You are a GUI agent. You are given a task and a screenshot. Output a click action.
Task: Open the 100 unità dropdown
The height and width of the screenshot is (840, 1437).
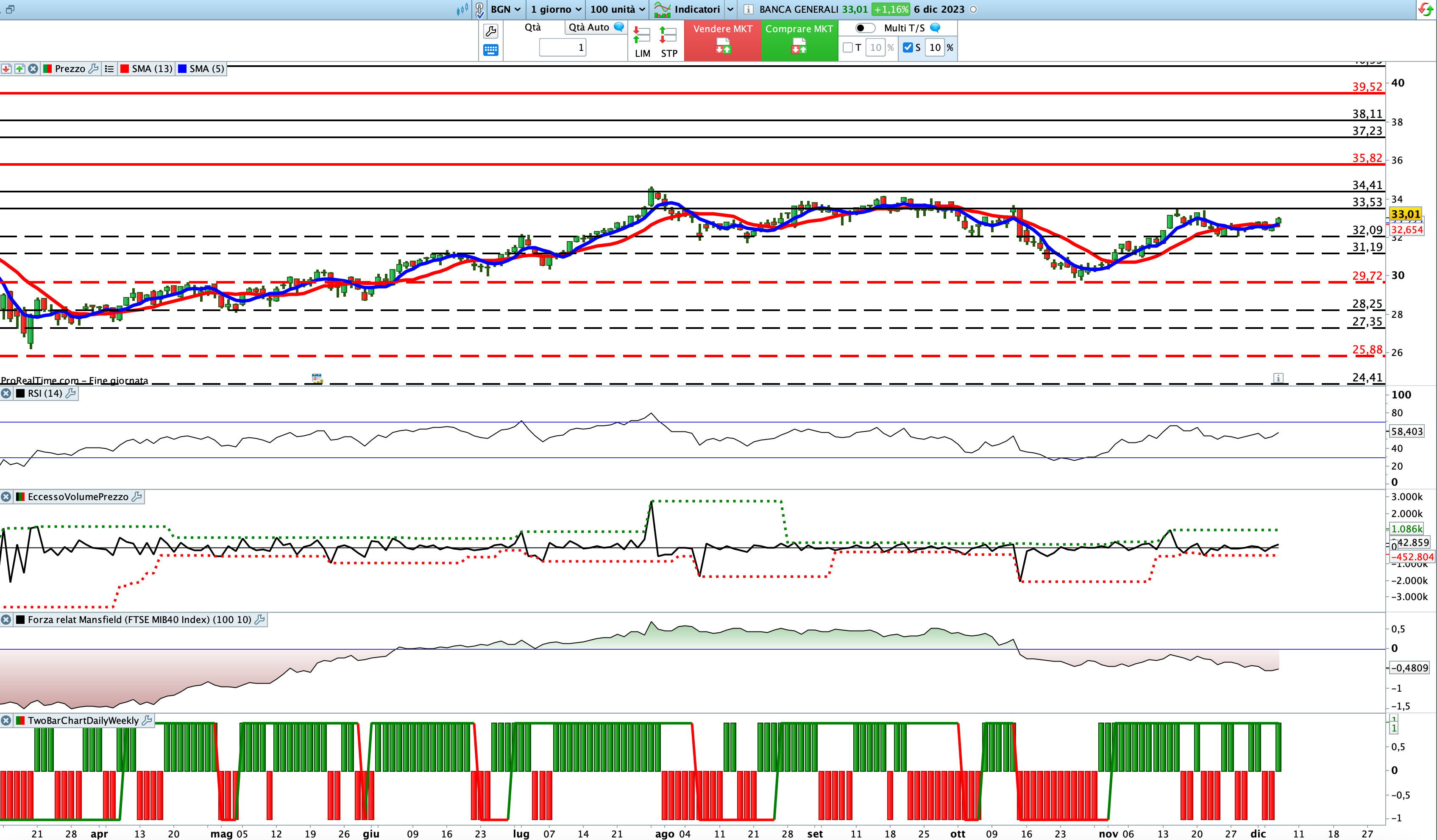pyautogui.click(x=618, y=9)
